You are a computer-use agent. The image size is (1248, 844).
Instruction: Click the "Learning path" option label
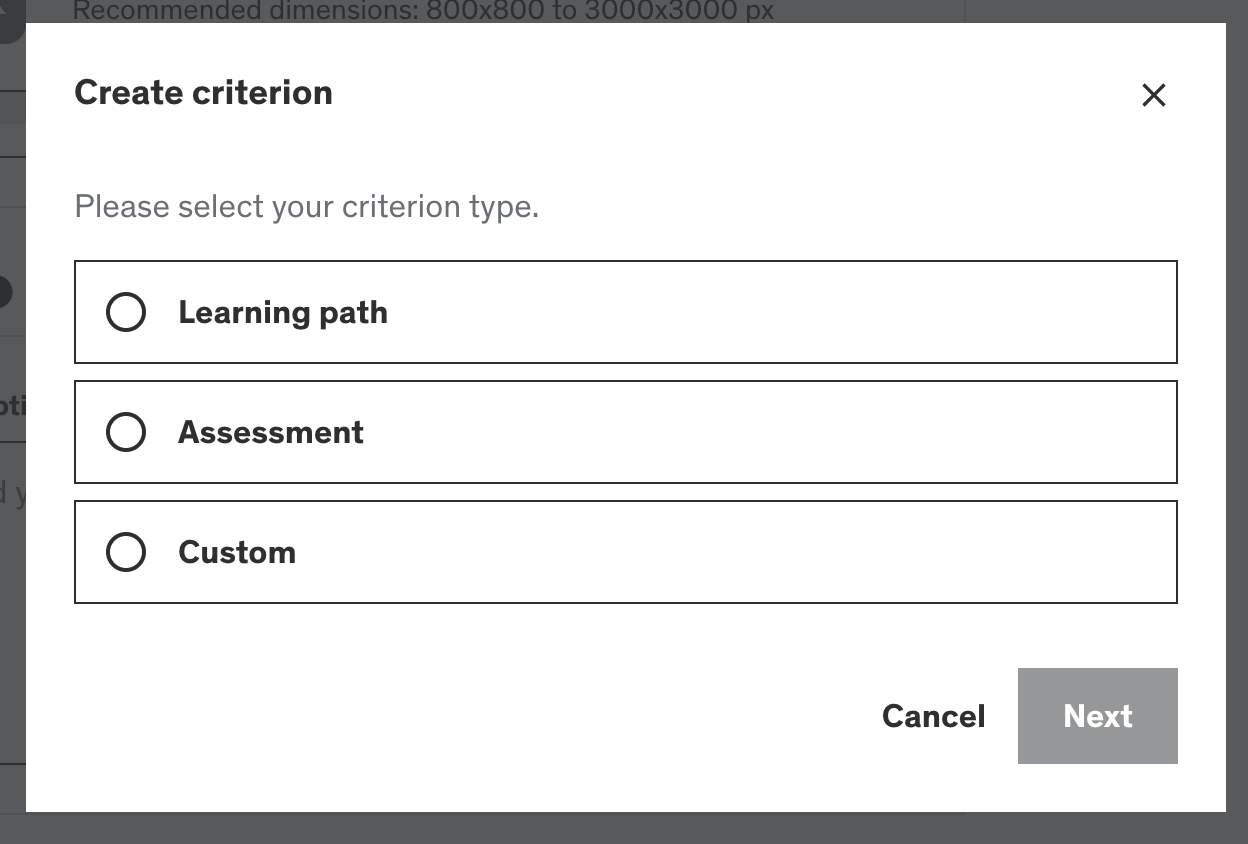pyautogui.click(x=283, y=312)
